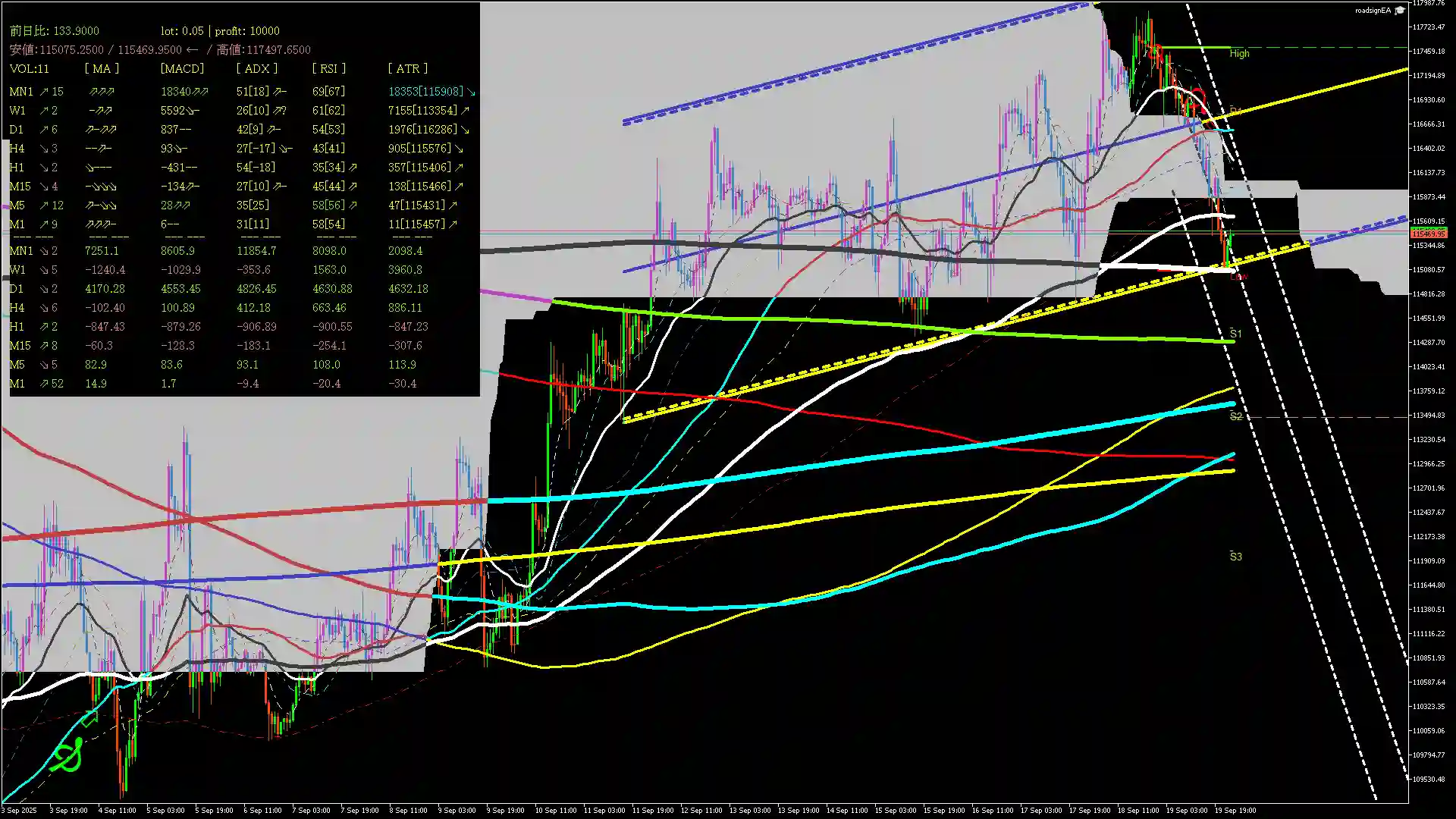Click the 3 Sep 2025 time axis label
Image resolution: width=1456 pixels, height=819 pixels.
tap(19, 810)
